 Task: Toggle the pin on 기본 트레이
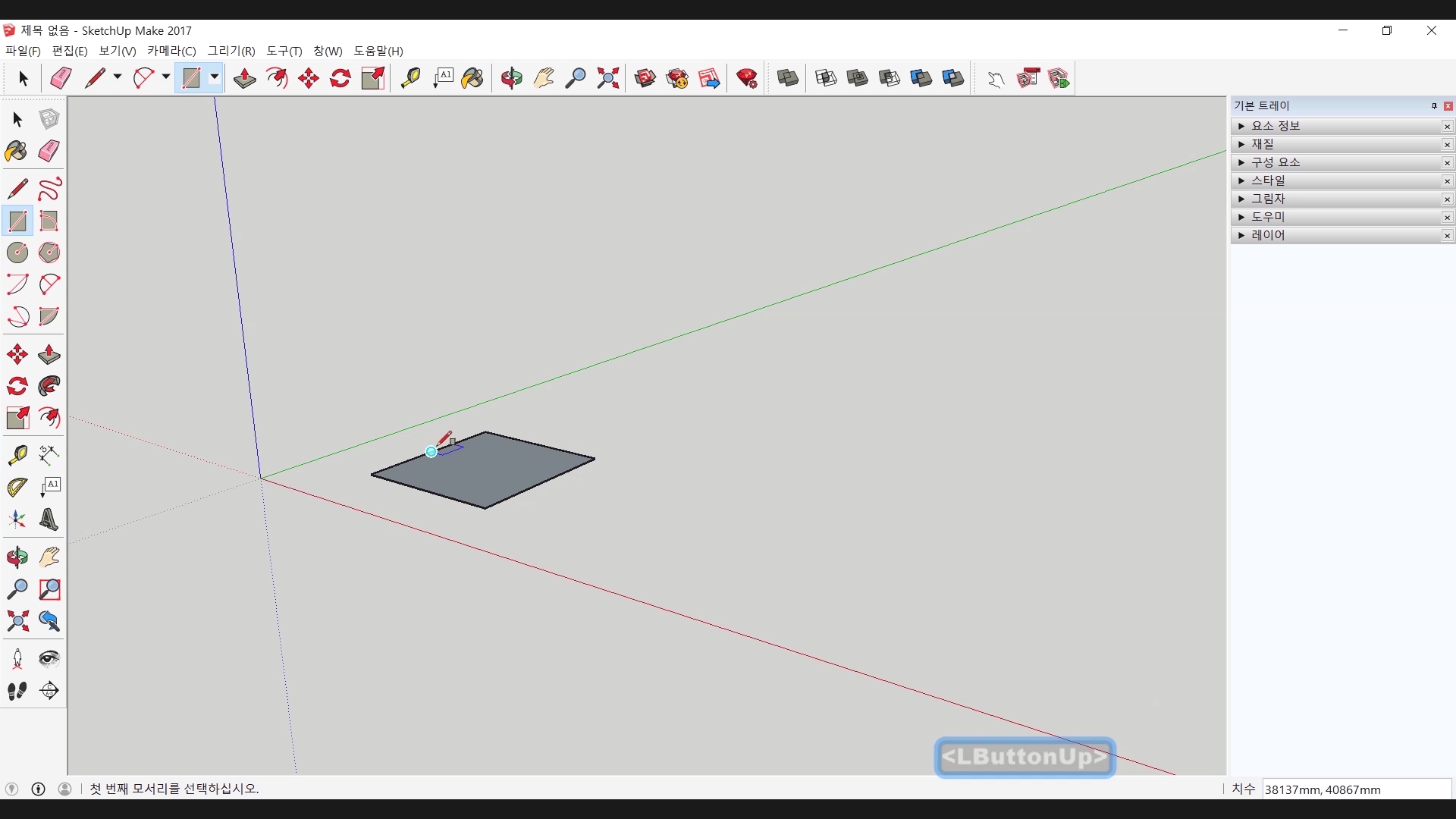[x=1434, y=106]
